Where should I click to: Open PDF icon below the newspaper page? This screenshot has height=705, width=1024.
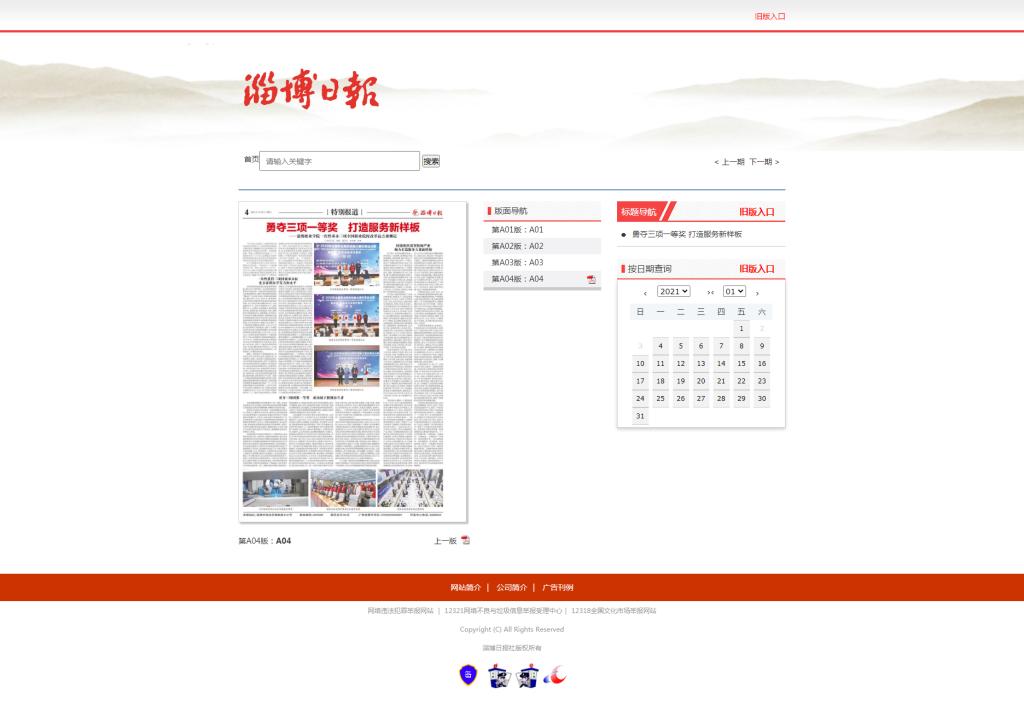(x=465, y=540)
